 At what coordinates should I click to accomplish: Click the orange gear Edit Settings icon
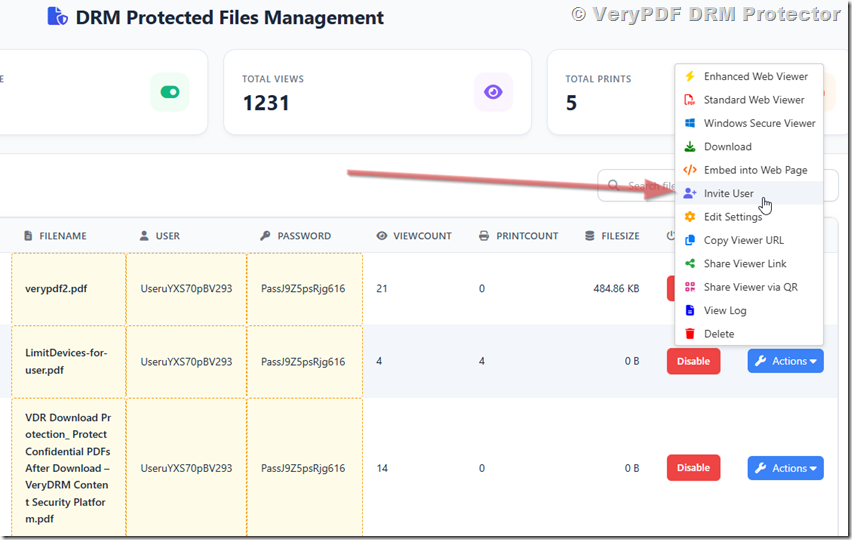690,217
